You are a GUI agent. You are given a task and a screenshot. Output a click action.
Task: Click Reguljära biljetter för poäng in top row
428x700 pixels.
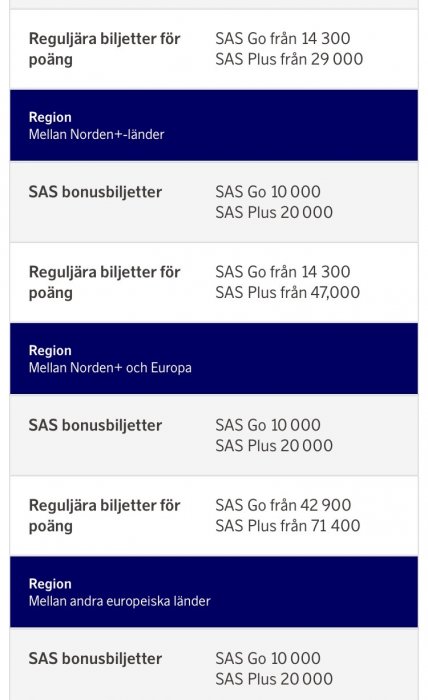pyautogui.click(x=104, y=49)
